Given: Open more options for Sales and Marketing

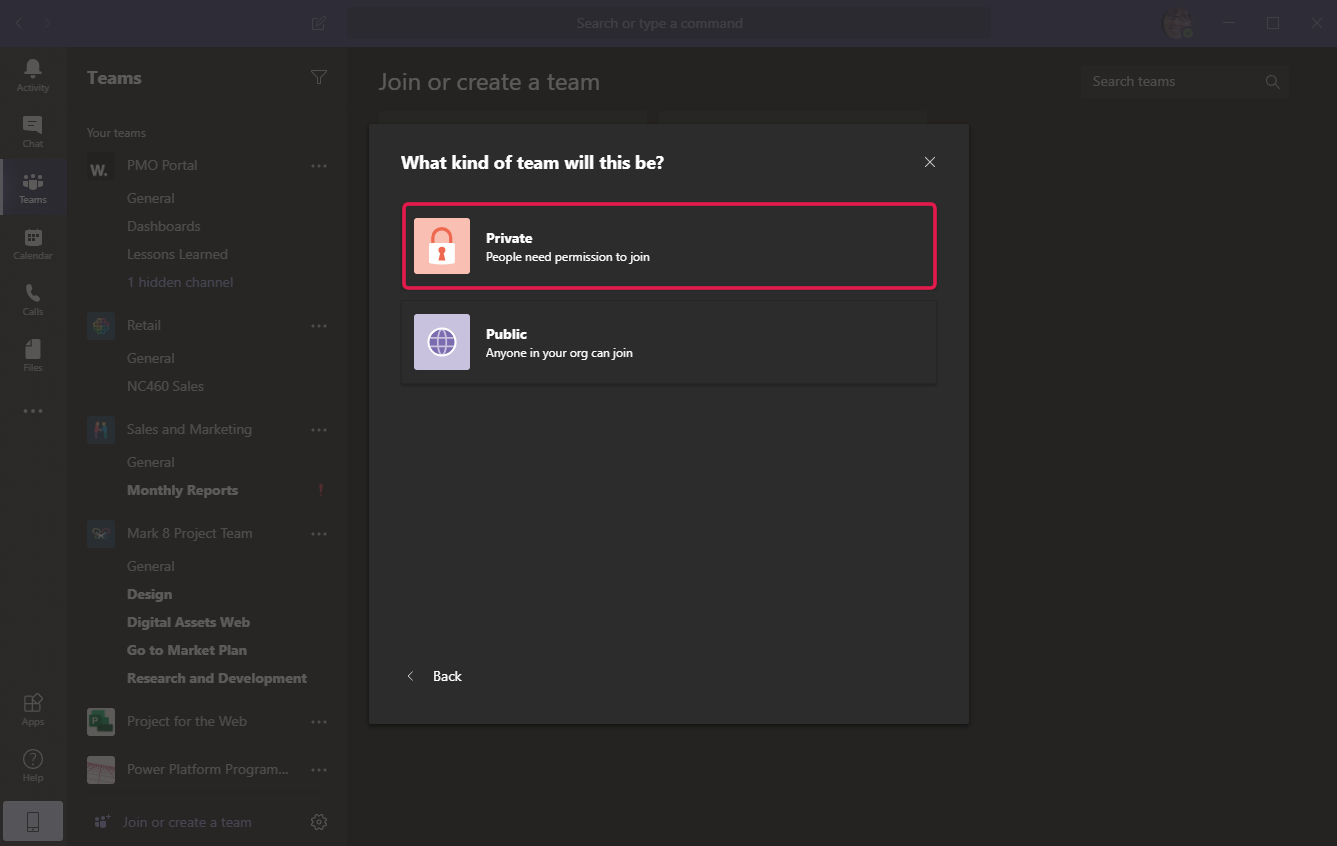Looking at the screenshot, I should (319, 430).
